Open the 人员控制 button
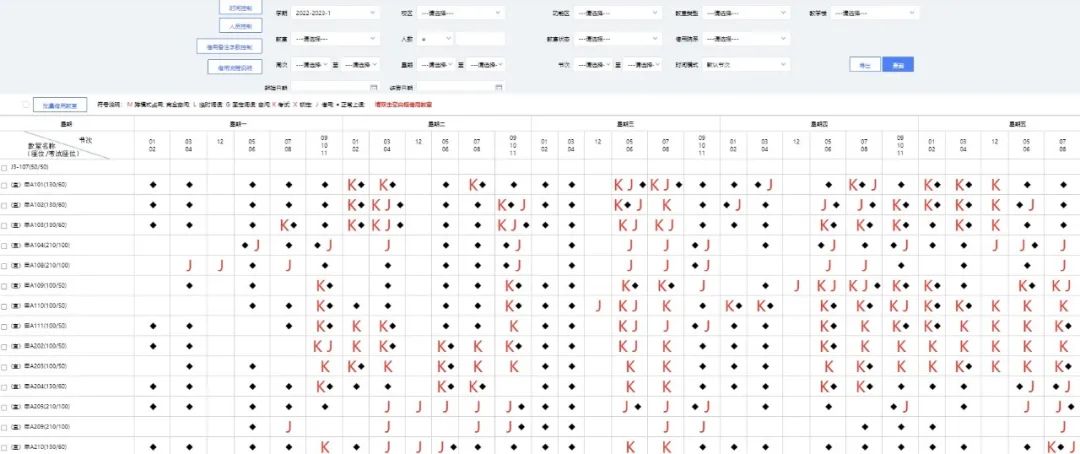 tap(239, 26)
